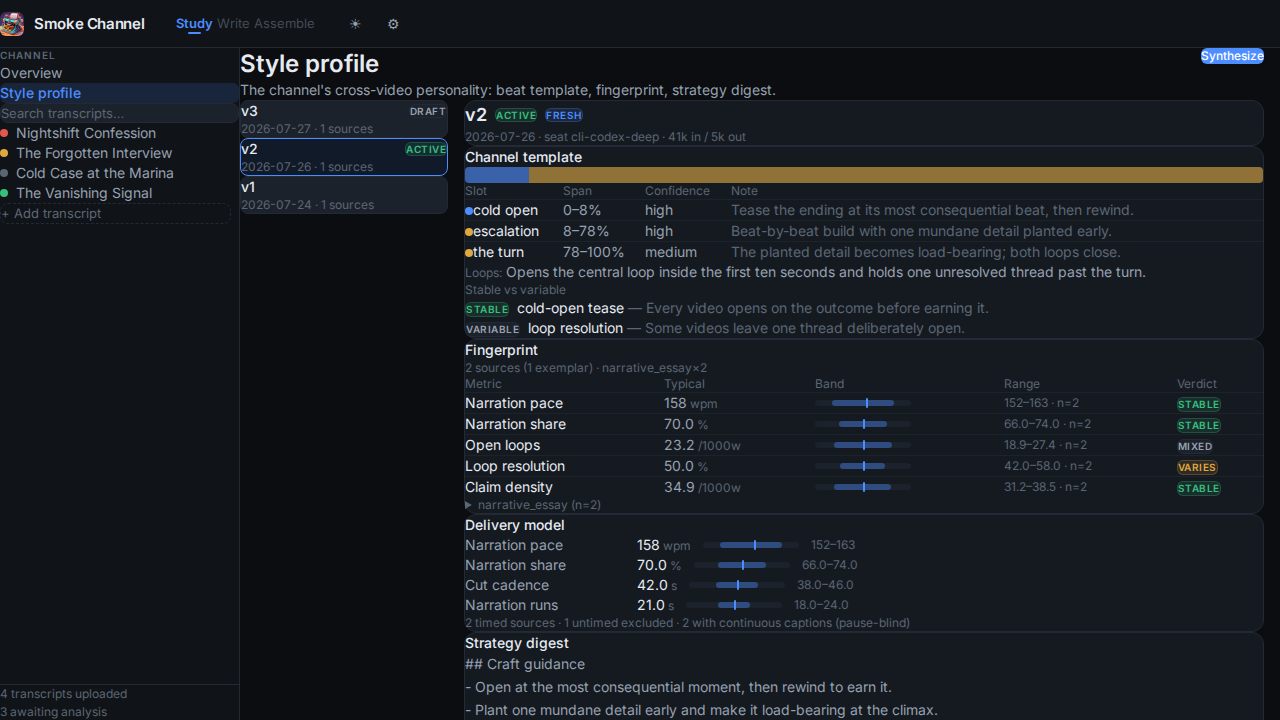1280x720 pixels.
Task: Open settings with the gear icon
Action: [393, 24]
